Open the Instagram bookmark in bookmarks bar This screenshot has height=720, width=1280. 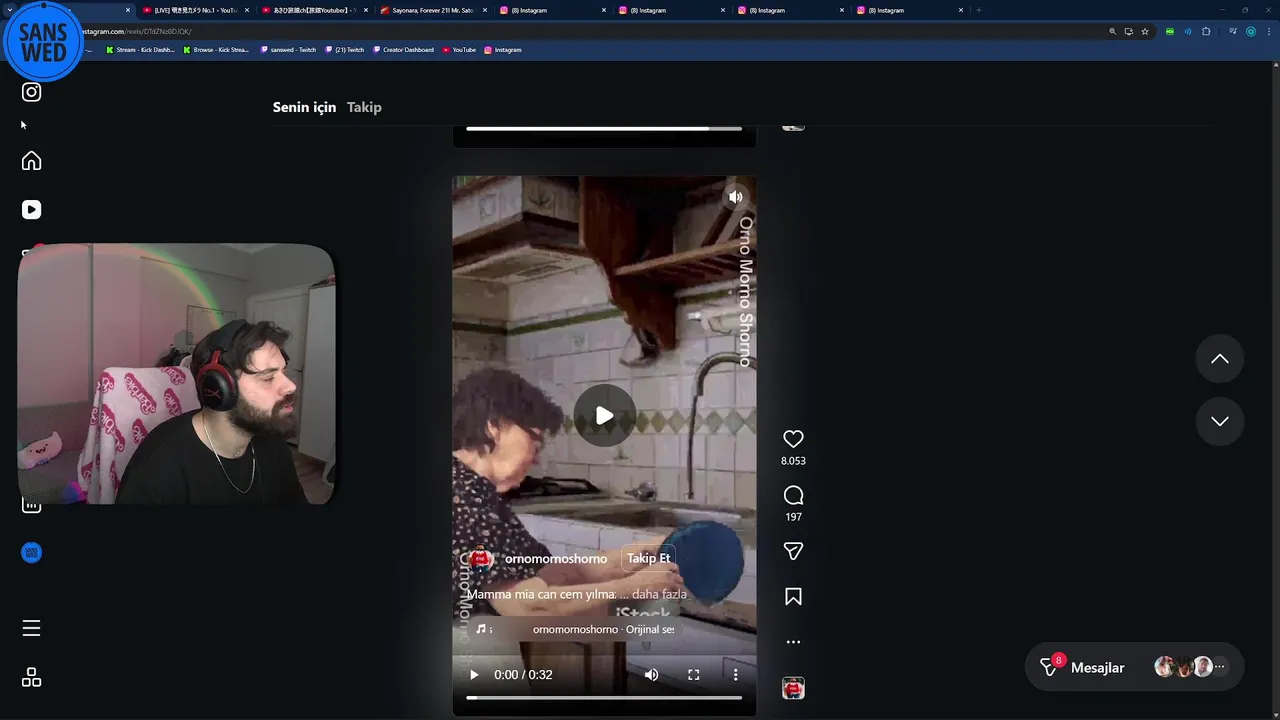pyautogui.click(x=503, y=50)
